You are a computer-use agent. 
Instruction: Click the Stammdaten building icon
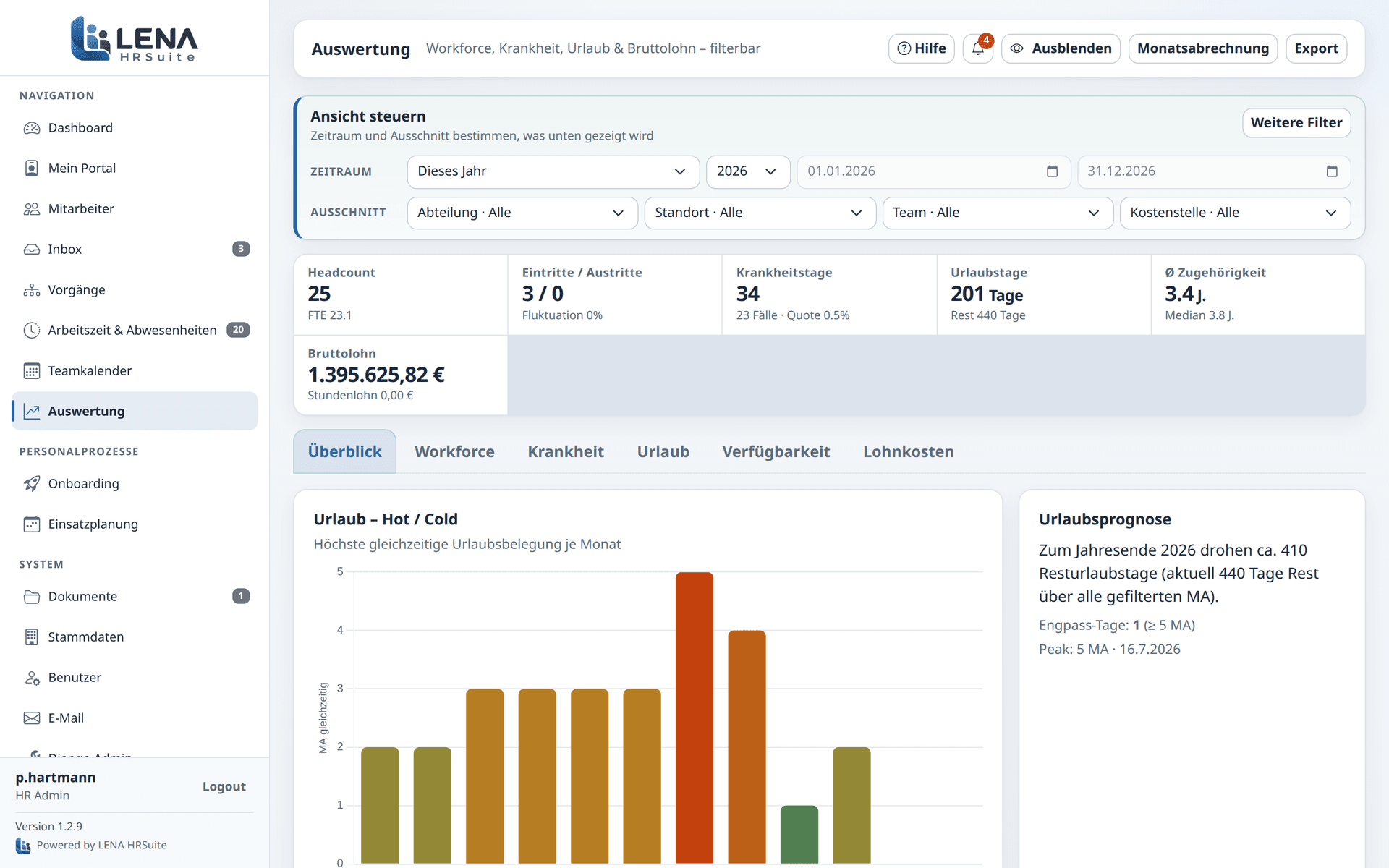32,637
